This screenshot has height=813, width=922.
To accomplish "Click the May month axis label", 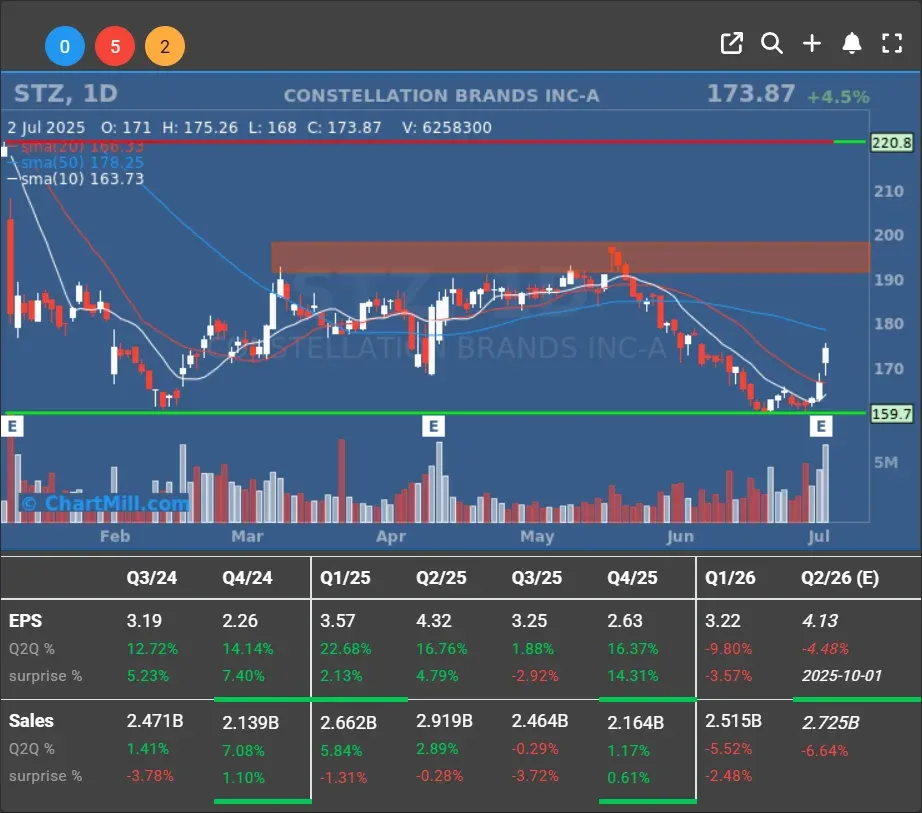I will pyautogui.click(x=537, y=537).
